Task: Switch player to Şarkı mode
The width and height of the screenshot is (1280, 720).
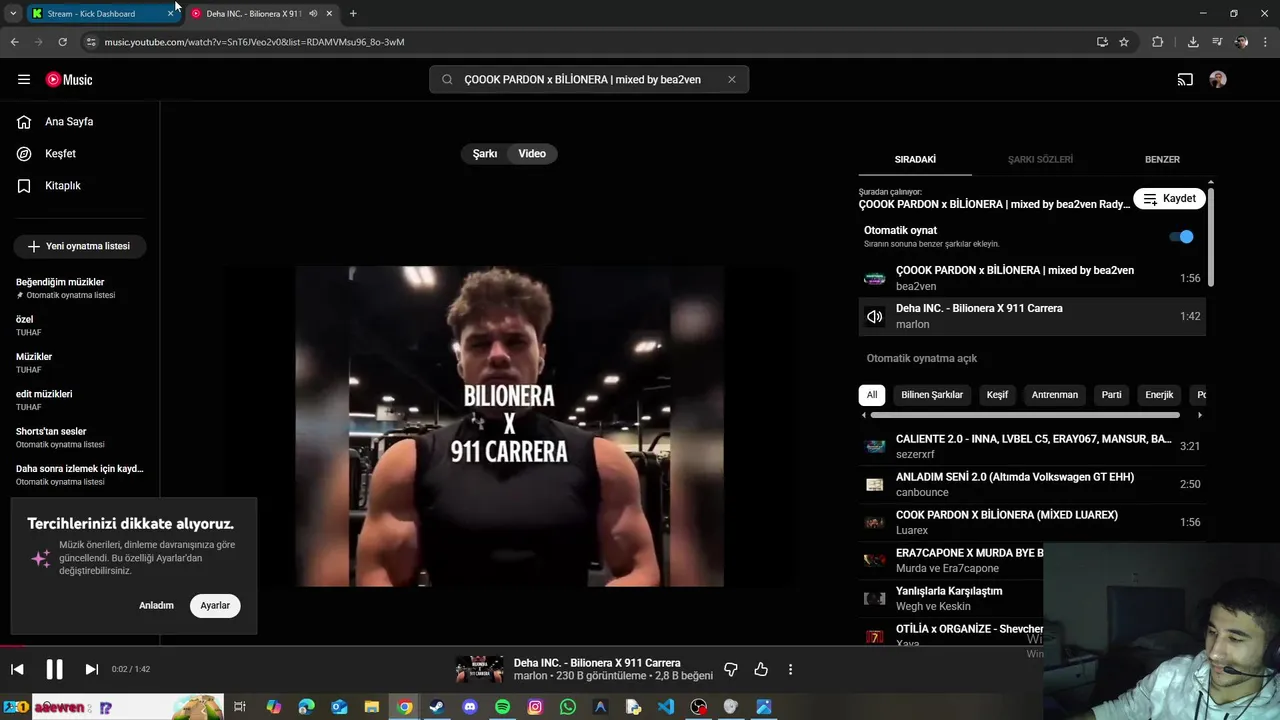Action: coord(485,154)
